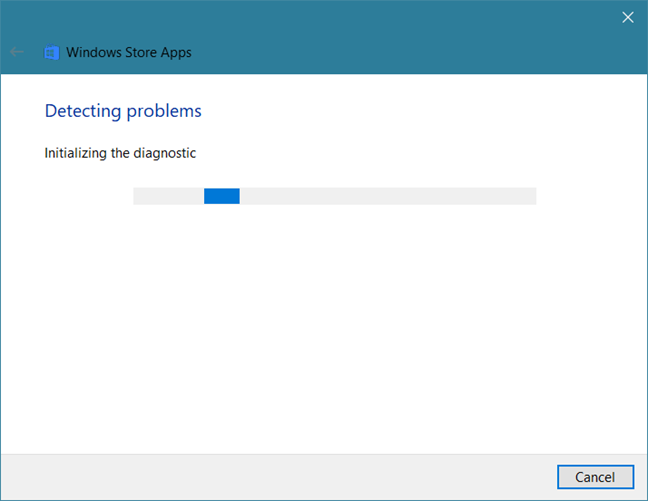Close the troubleshooter window
648x501 pixels.
coord(628,17)
